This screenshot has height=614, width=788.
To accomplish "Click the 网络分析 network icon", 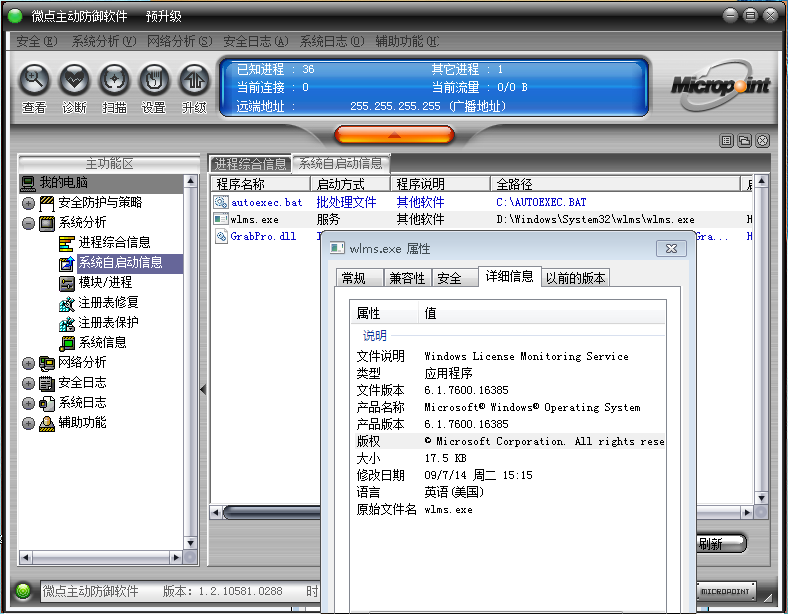I will [x=47, y=363].
